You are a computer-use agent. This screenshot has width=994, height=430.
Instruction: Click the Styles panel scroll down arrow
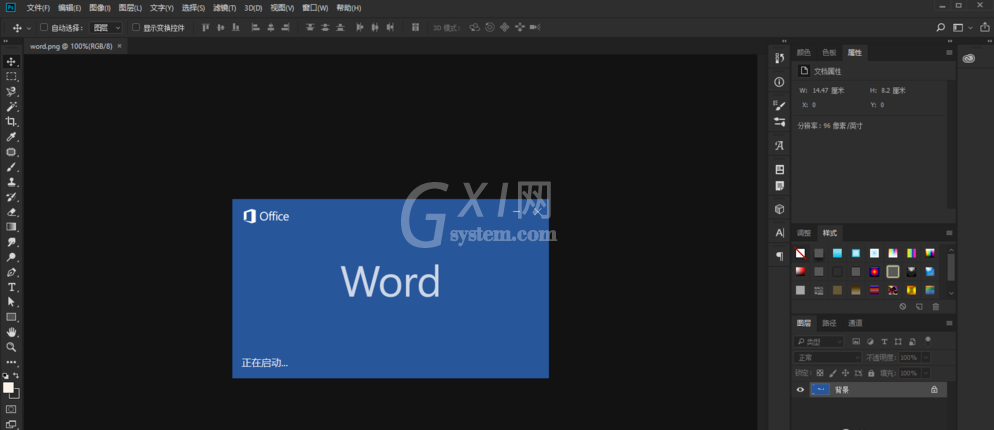pos(951,293)
